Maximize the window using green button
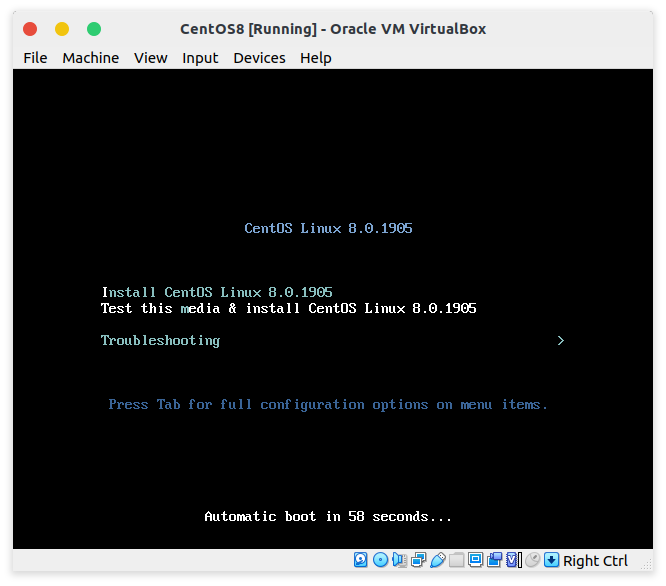Viewport: 666px width, 586px height. click(x=94, y=29)
